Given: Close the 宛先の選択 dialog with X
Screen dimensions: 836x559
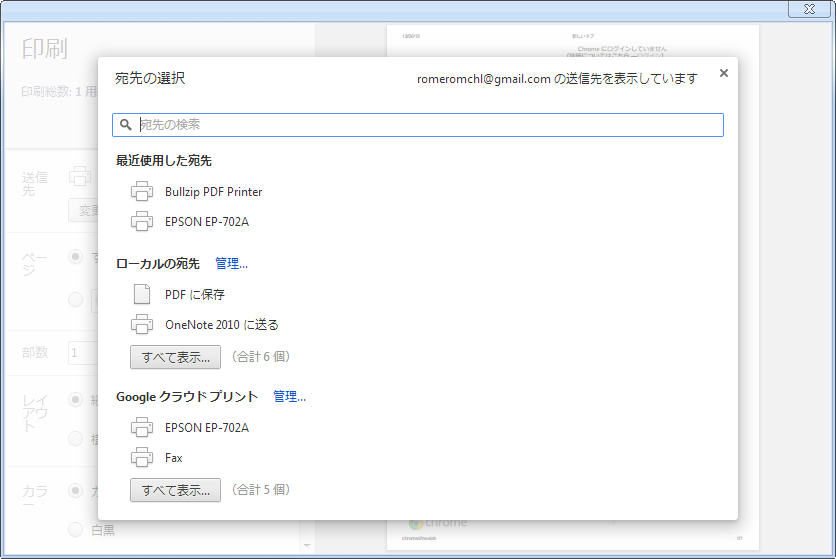Looking at the screenshot, I should pos(724,73).
